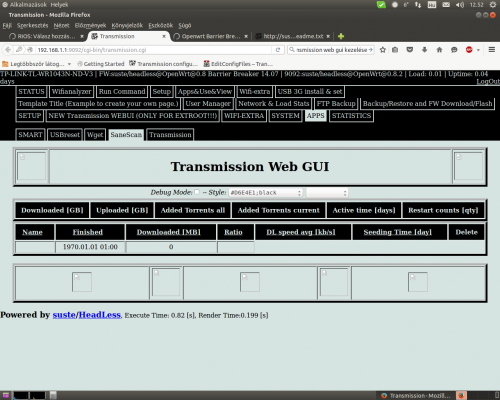Toggle the Debug Mode checkbox
Screen dimensions: 500x400
coord(197,192)
